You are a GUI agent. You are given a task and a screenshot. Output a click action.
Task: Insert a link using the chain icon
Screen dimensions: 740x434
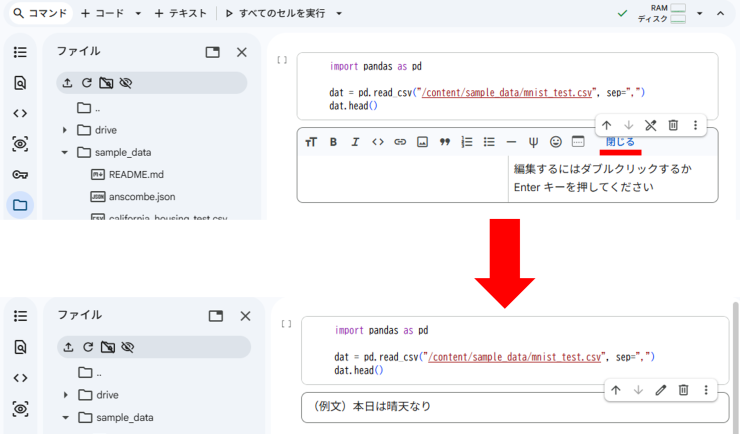[x=400, y=142]
